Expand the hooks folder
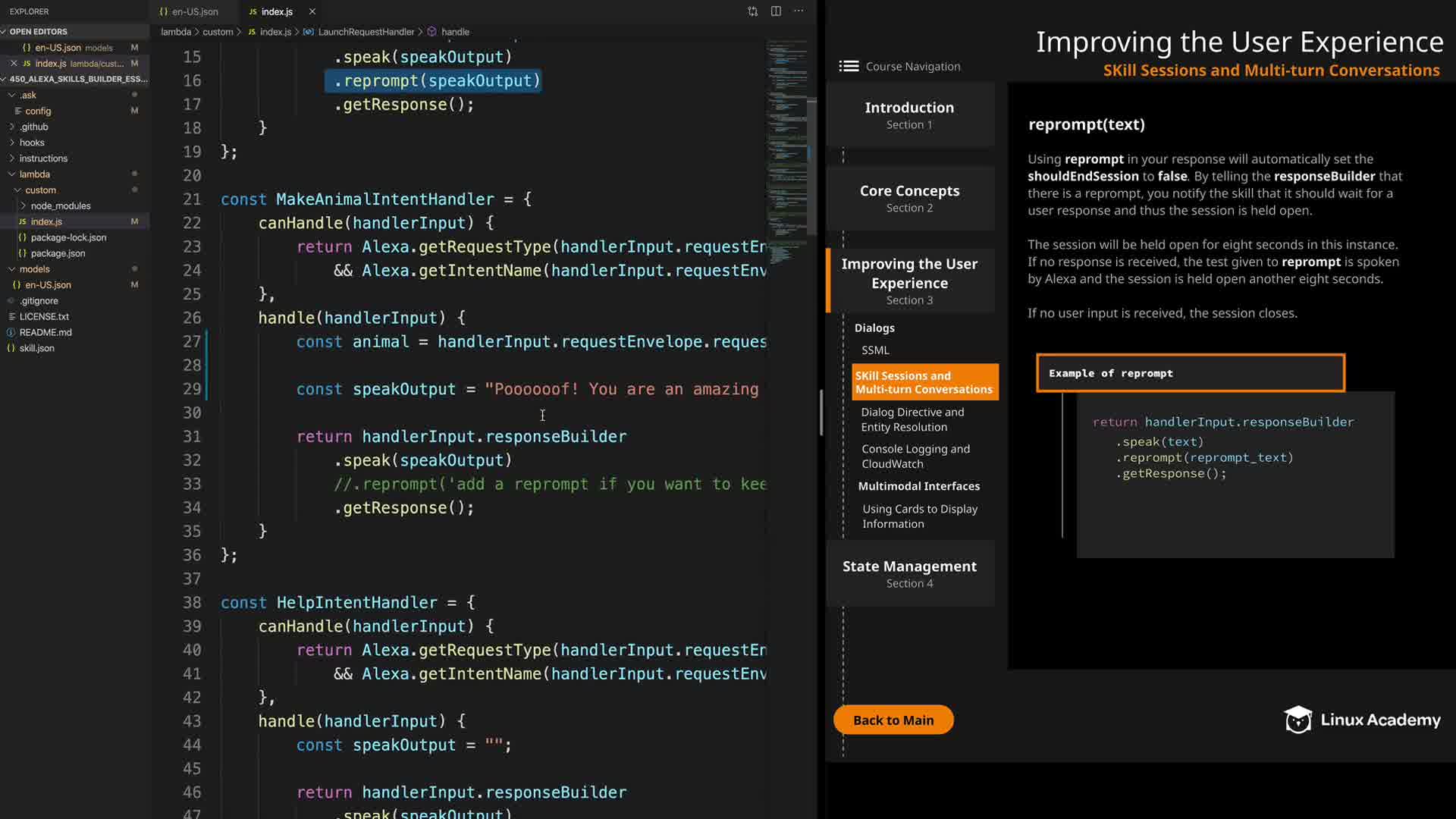This screenshot has width=1456, height=819. pos(31,143)
